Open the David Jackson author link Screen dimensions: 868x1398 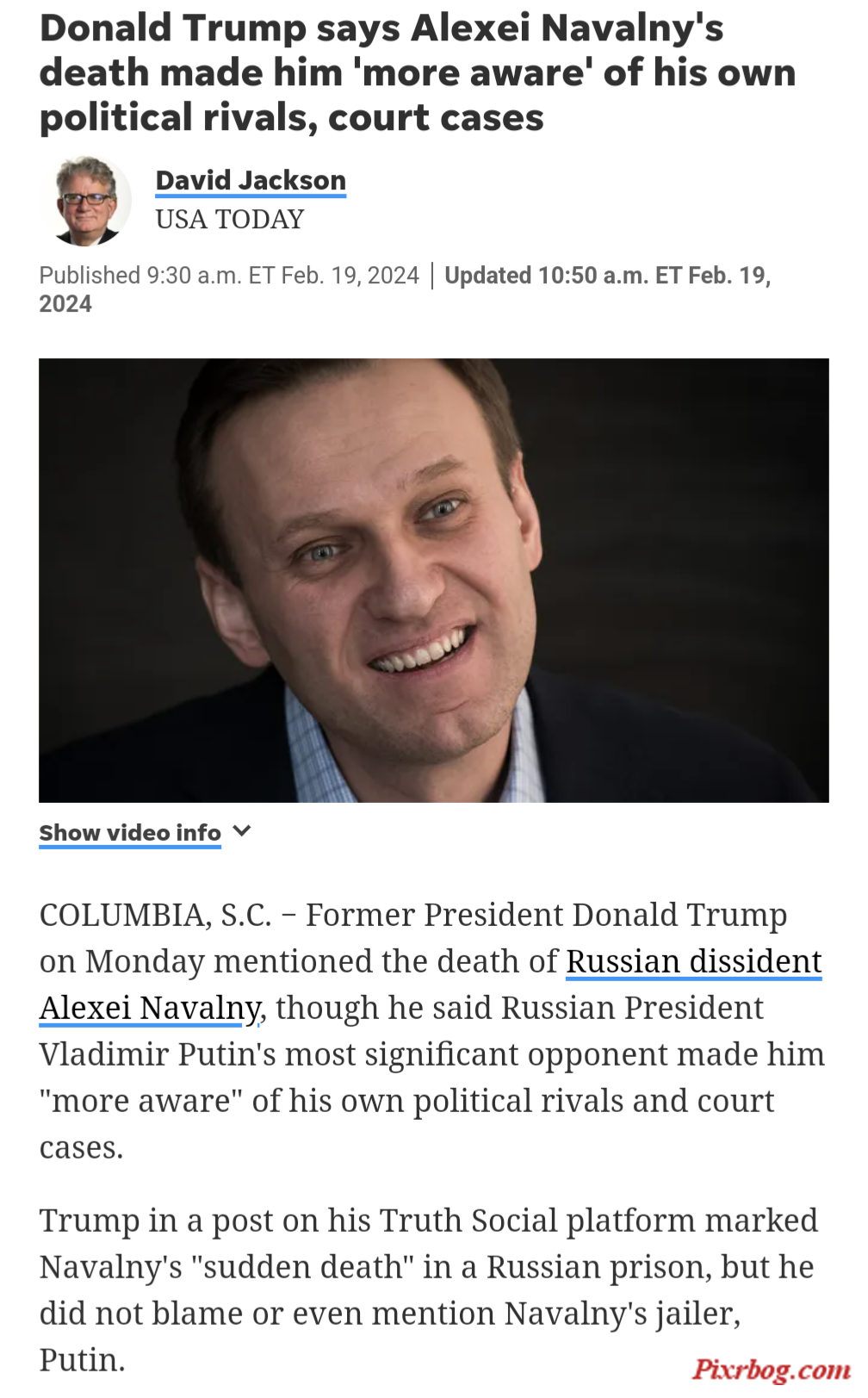pyautogui.click(x=251, y=181)
